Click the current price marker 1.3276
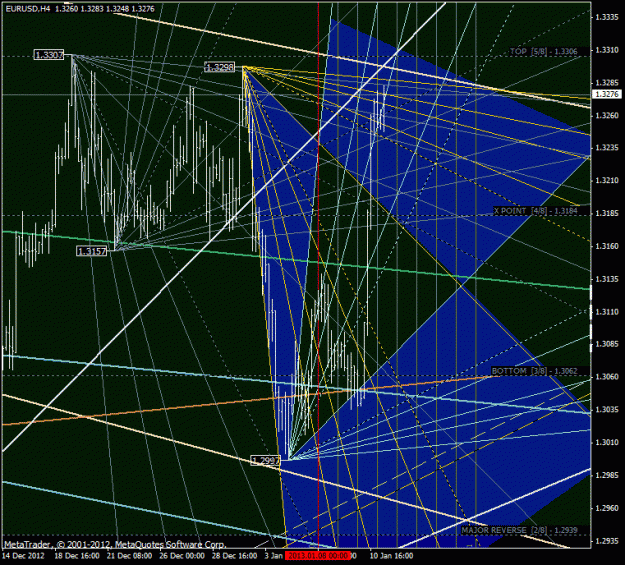Viewport: 625px width, 565px height. (607, 94)
